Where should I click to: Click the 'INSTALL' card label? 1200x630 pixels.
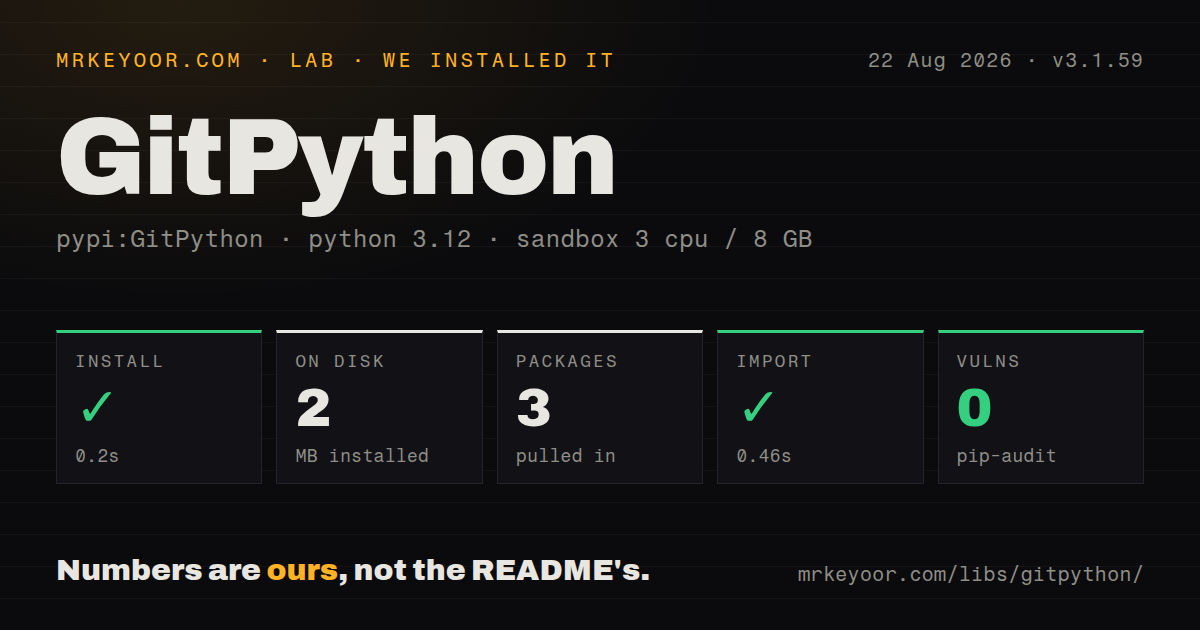(x=119, y=362)
